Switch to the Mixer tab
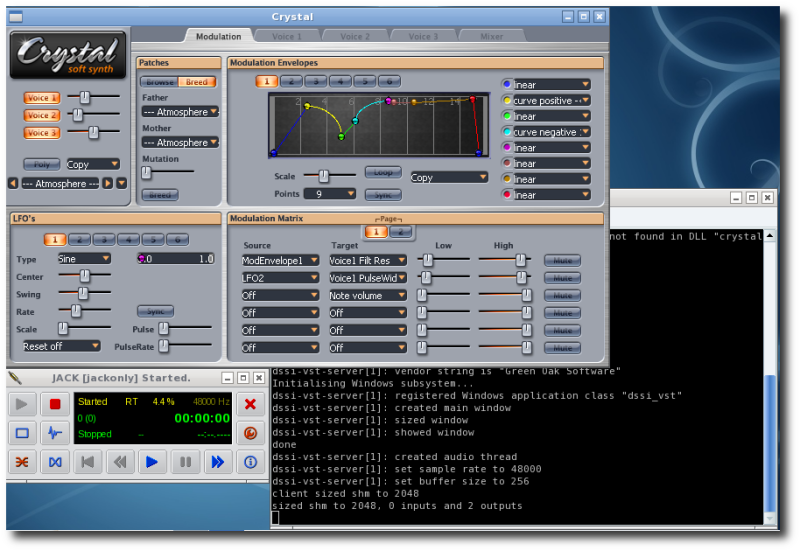This screenshot has height=551, width=800. click(x=492, y=37)
